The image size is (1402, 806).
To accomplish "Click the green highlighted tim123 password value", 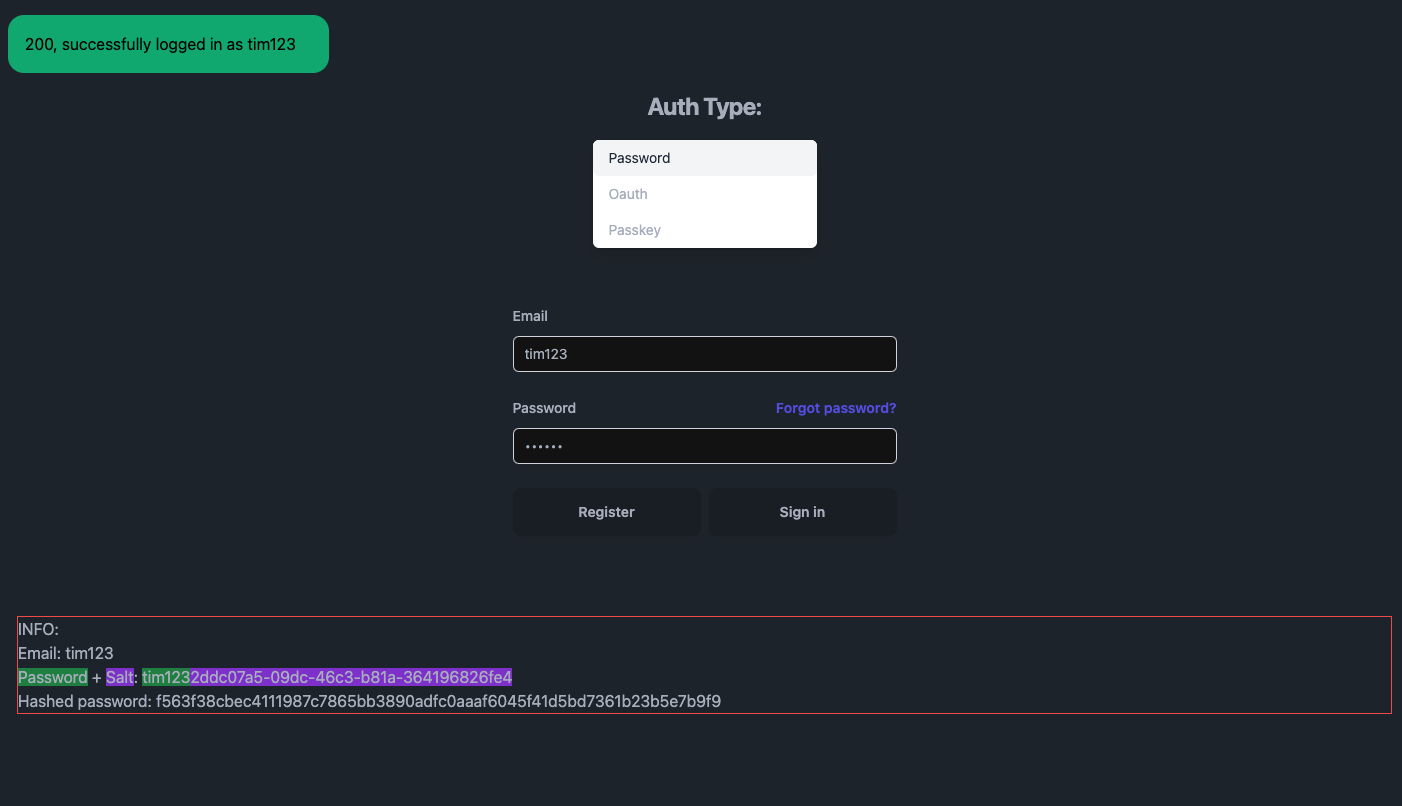I will [x=165, y=677].
